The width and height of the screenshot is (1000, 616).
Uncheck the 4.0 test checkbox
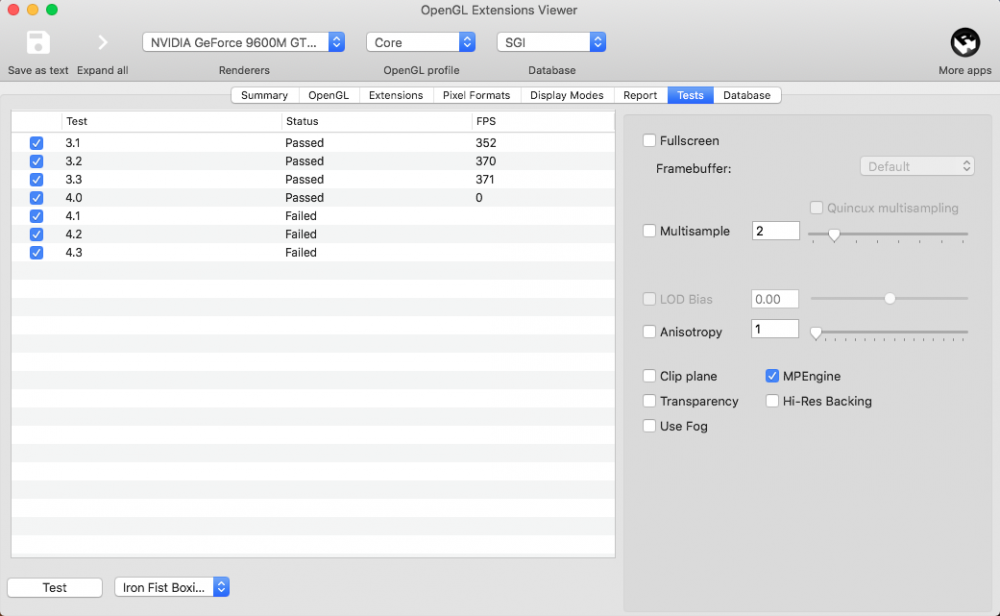36,198
